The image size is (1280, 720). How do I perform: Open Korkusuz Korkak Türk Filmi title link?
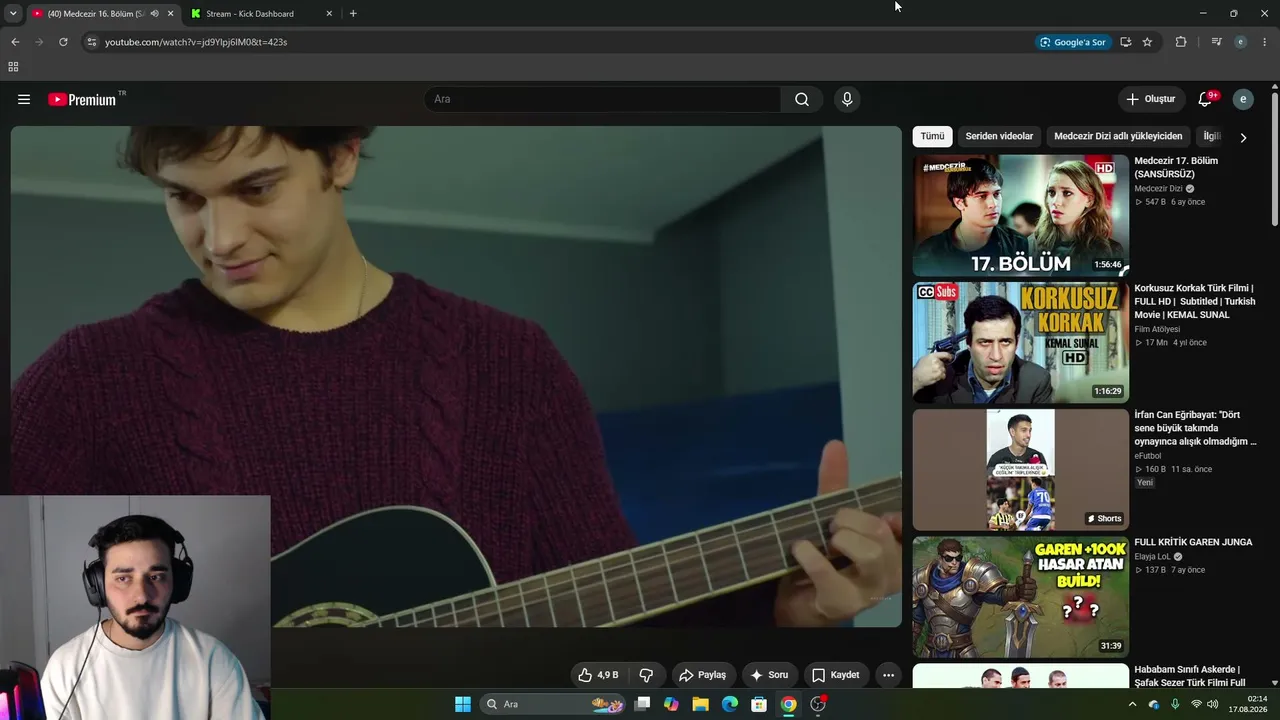click(x=1194, y=301)
